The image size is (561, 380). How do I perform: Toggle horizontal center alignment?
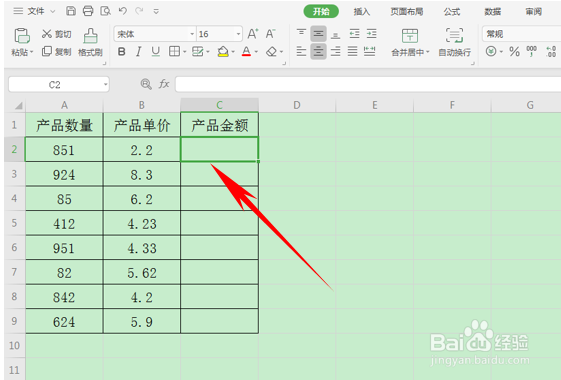click(318, 52)
